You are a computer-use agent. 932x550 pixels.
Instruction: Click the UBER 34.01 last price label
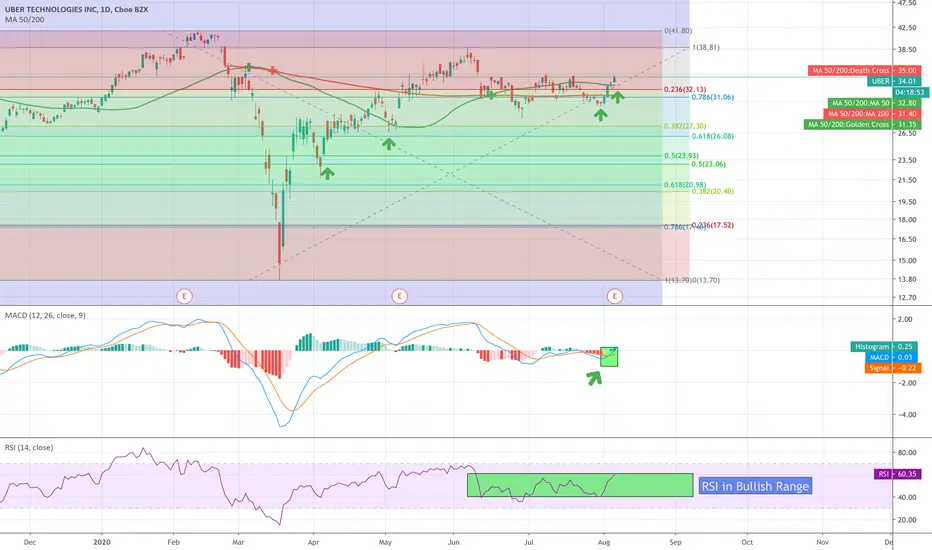[x=893, y=81]
